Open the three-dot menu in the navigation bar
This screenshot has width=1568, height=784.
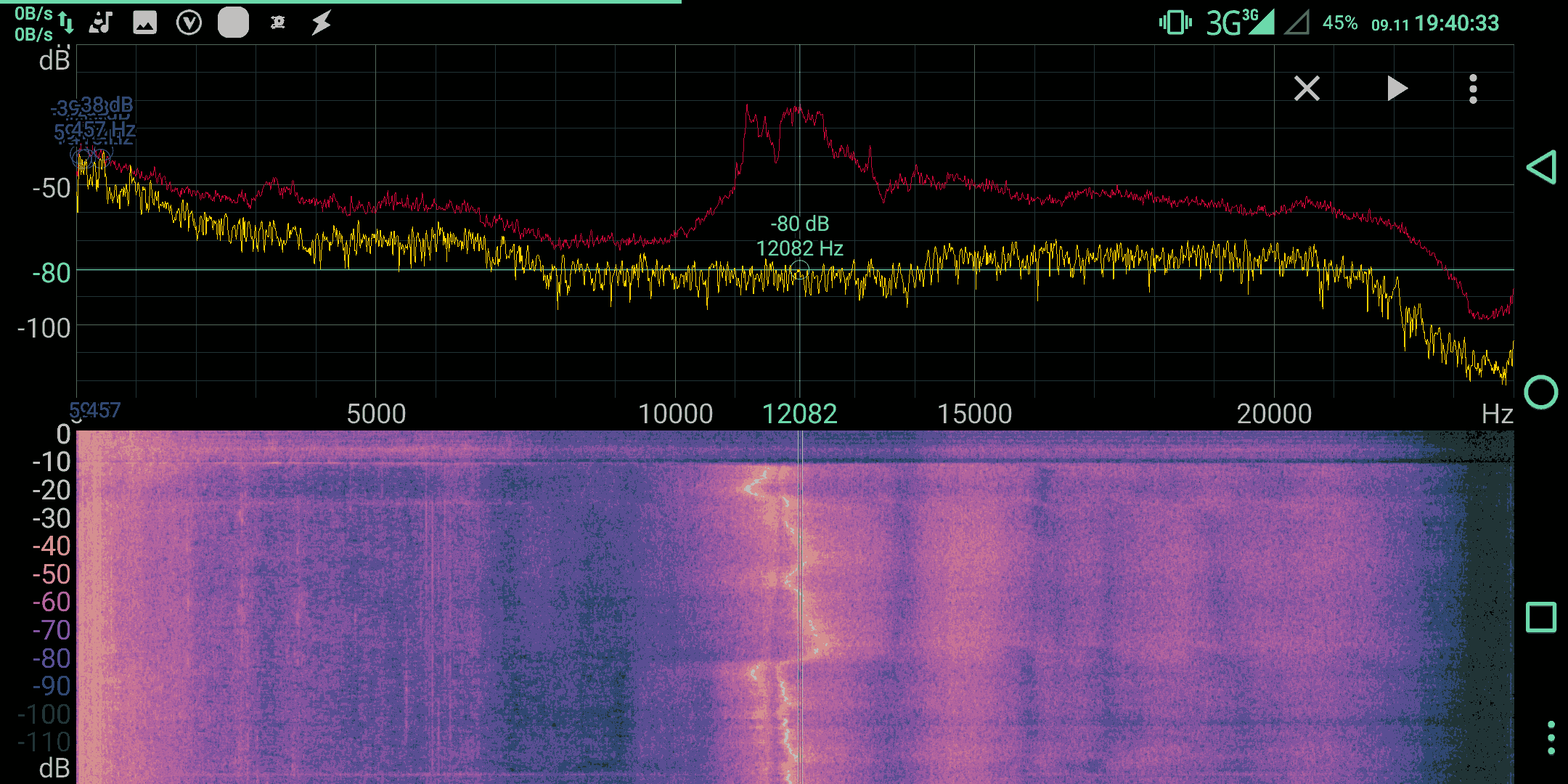pyautogui.click(x=1551, y=738)
